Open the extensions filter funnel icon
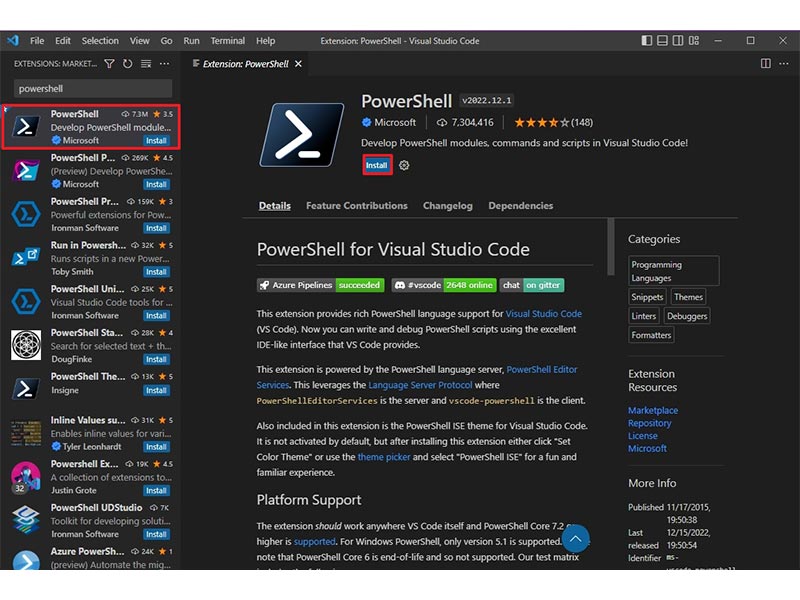Viewport: 800px width, 600px height. [109, 64]
